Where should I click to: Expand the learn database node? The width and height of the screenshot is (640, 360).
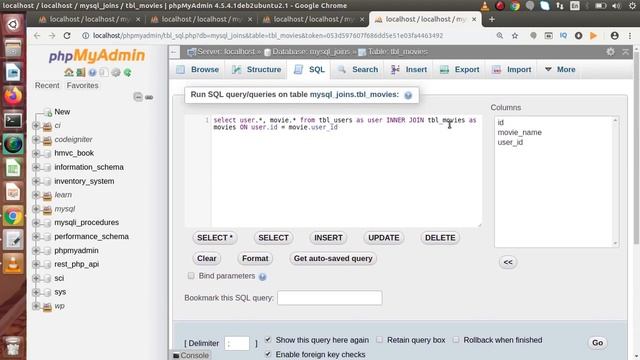(x=36, y=195)
